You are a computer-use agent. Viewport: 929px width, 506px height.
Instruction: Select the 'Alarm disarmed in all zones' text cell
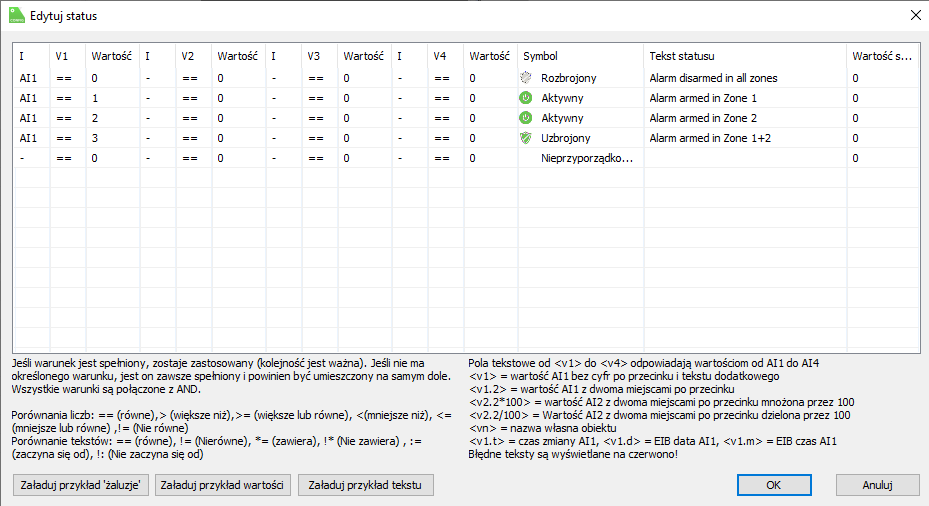tap(713, 78)
